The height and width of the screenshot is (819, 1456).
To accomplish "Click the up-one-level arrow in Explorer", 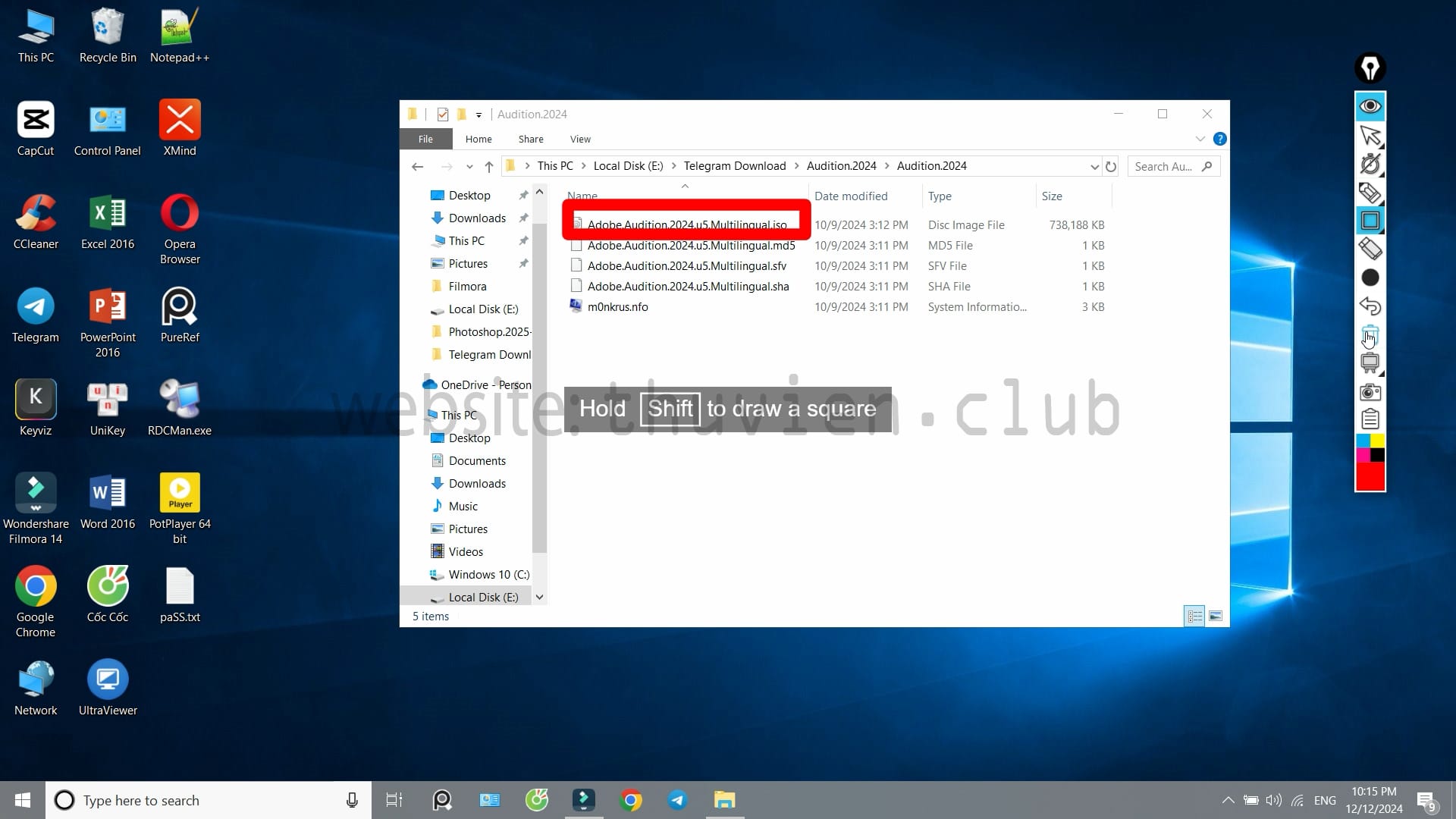I will click(489, 166).
